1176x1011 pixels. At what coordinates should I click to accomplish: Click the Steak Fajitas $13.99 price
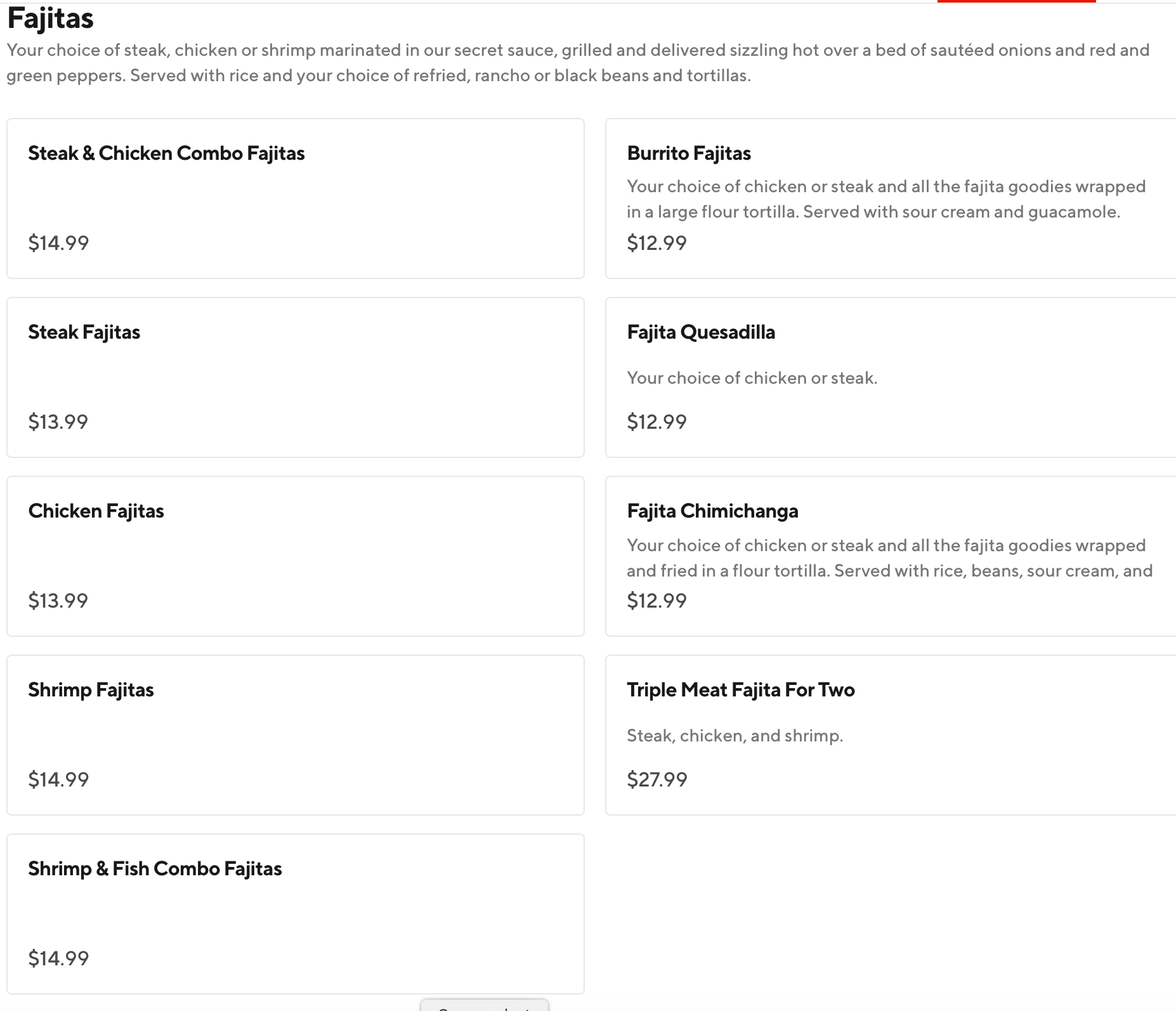tap(58, 422)
